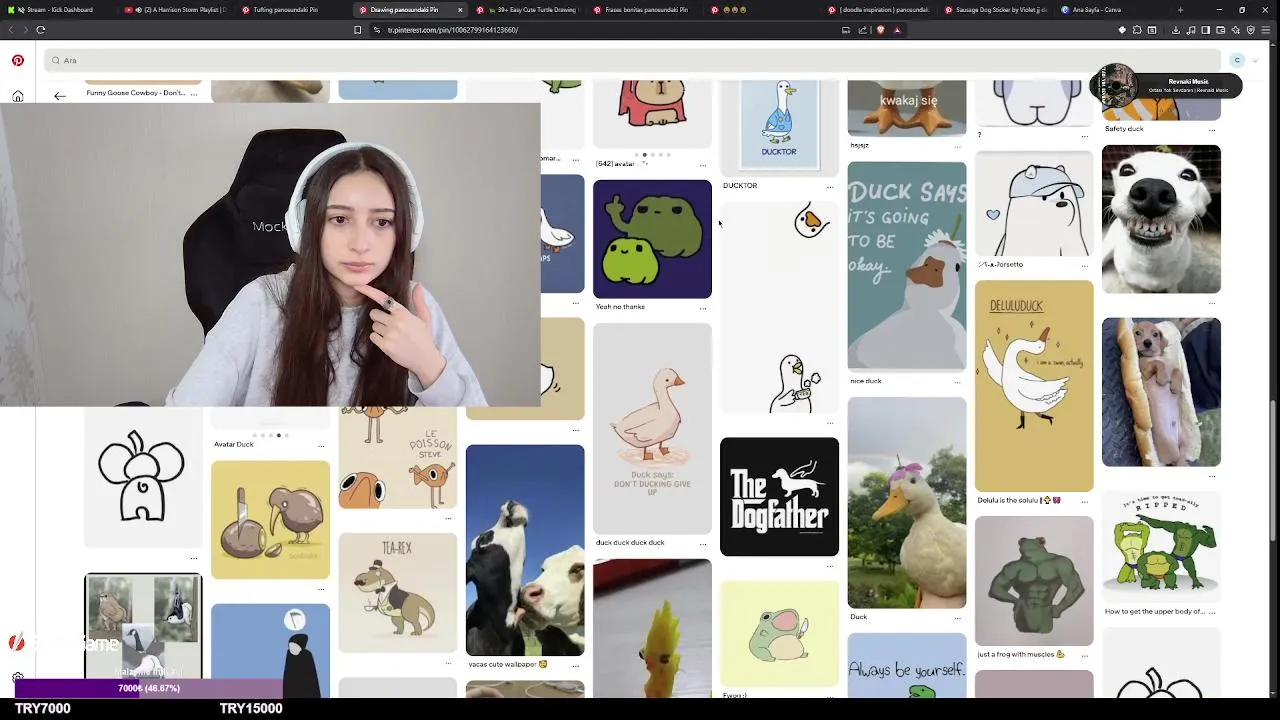Open the Duck Says going to be okay pin

point(907,266)
